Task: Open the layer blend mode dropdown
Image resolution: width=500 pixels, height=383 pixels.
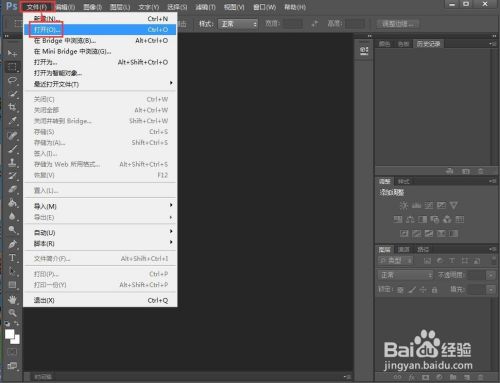Action: (406, 275)
